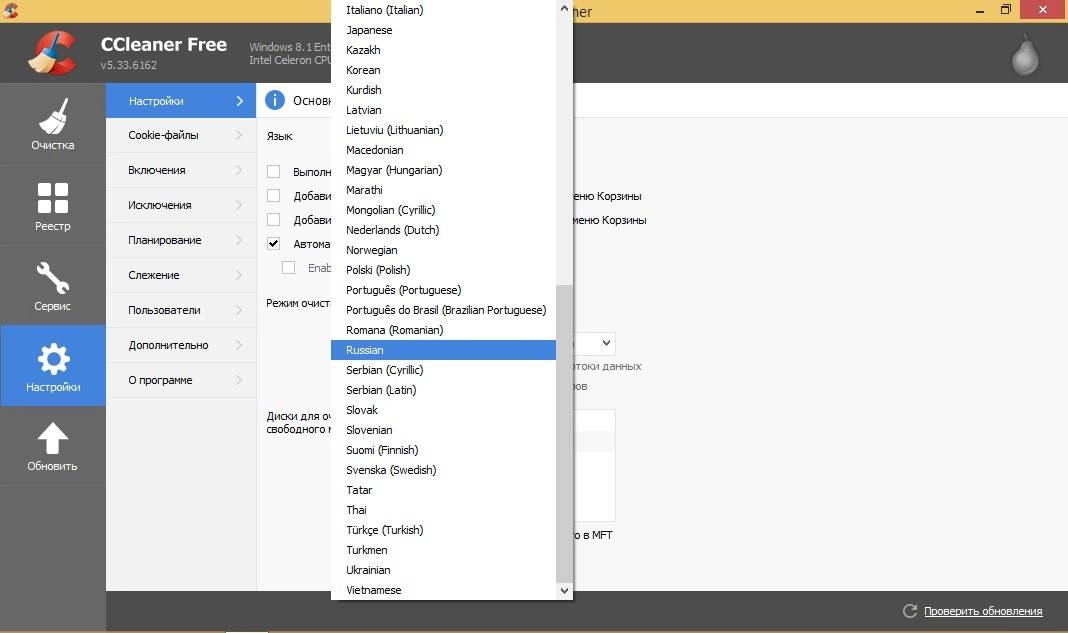Select Português (Portuguese) language
Image resolution: width=1068 pixels, height=633 pixels.
[x=443, y=290]
